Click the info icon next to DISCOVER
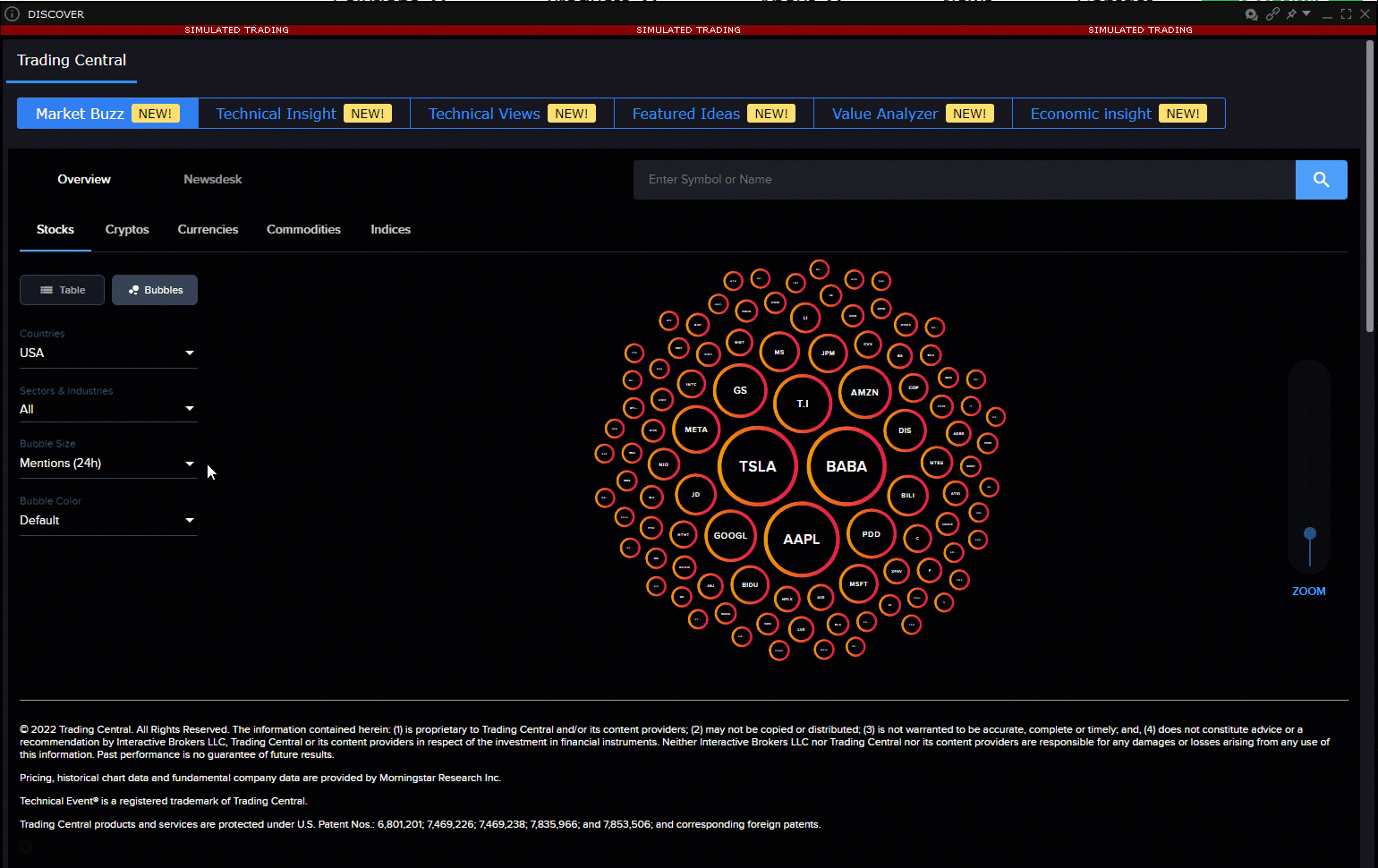 [x=13, y=14]
